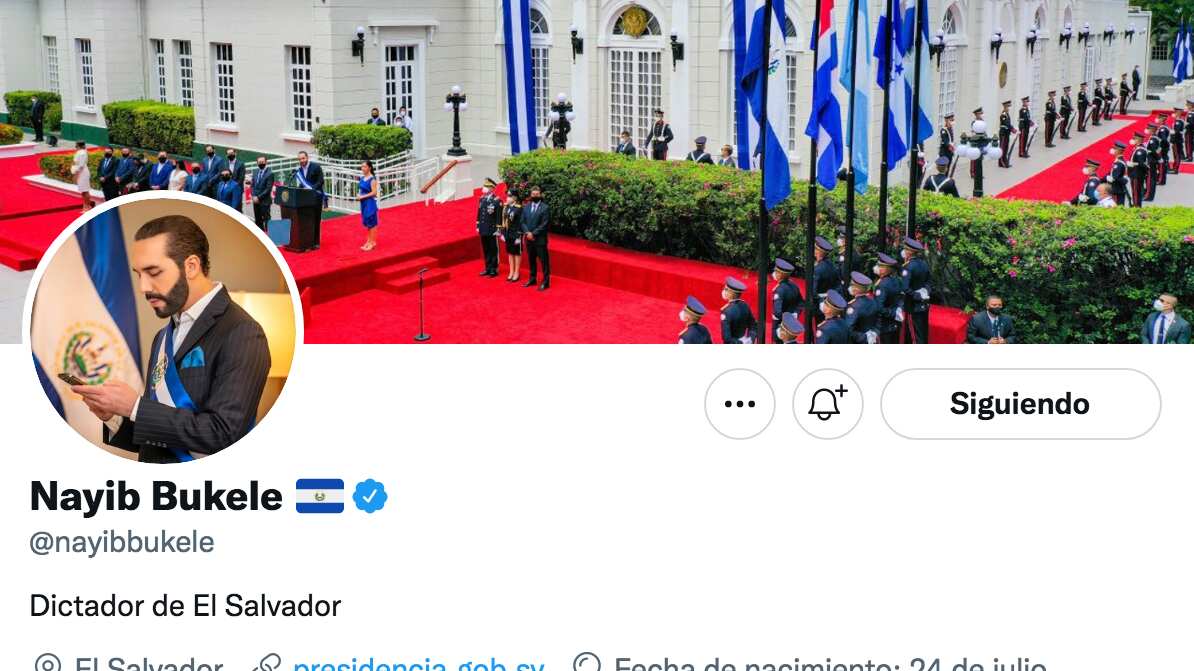Viewport: 1194px width, 671px height.
Task: Open the presidencia.gob.sv website link
Action: pos(419,664)
